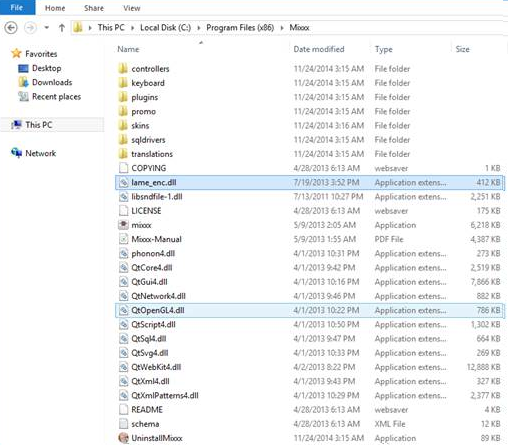The width and height of the screenshot is (509, 445).
Task: Select the LICENSE file icon
Action: click(x=123, y=211)
